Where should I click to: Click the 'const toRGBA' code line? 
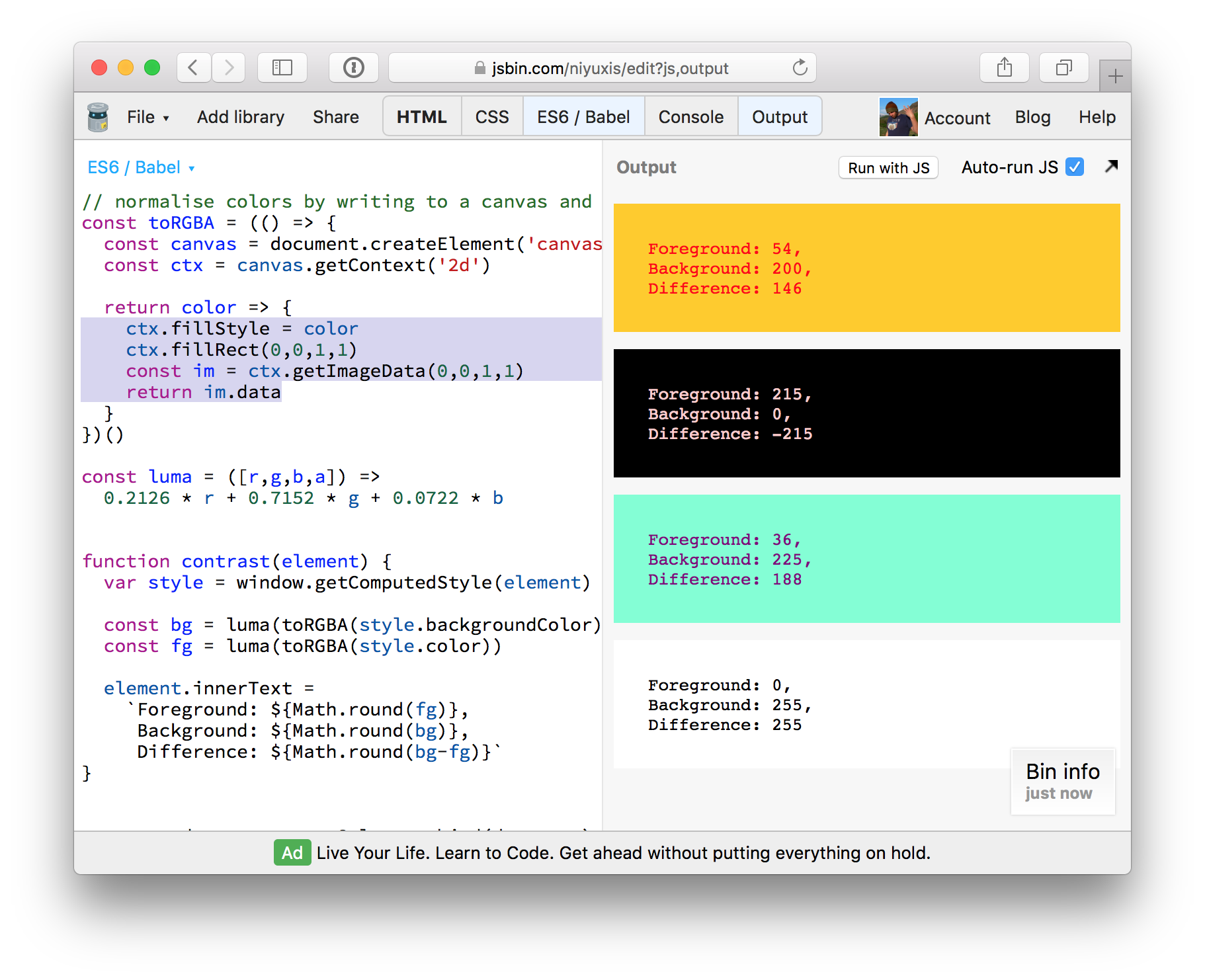(x=209, y=223)
